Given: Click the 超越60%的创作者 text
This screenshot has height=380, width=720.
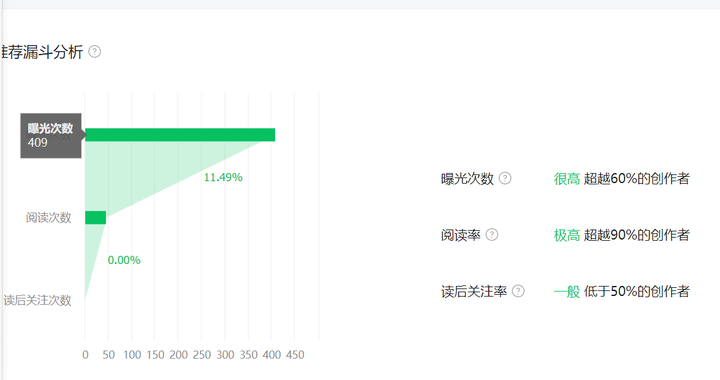Looking at the screenshot, I should click(x=636, y=179).
